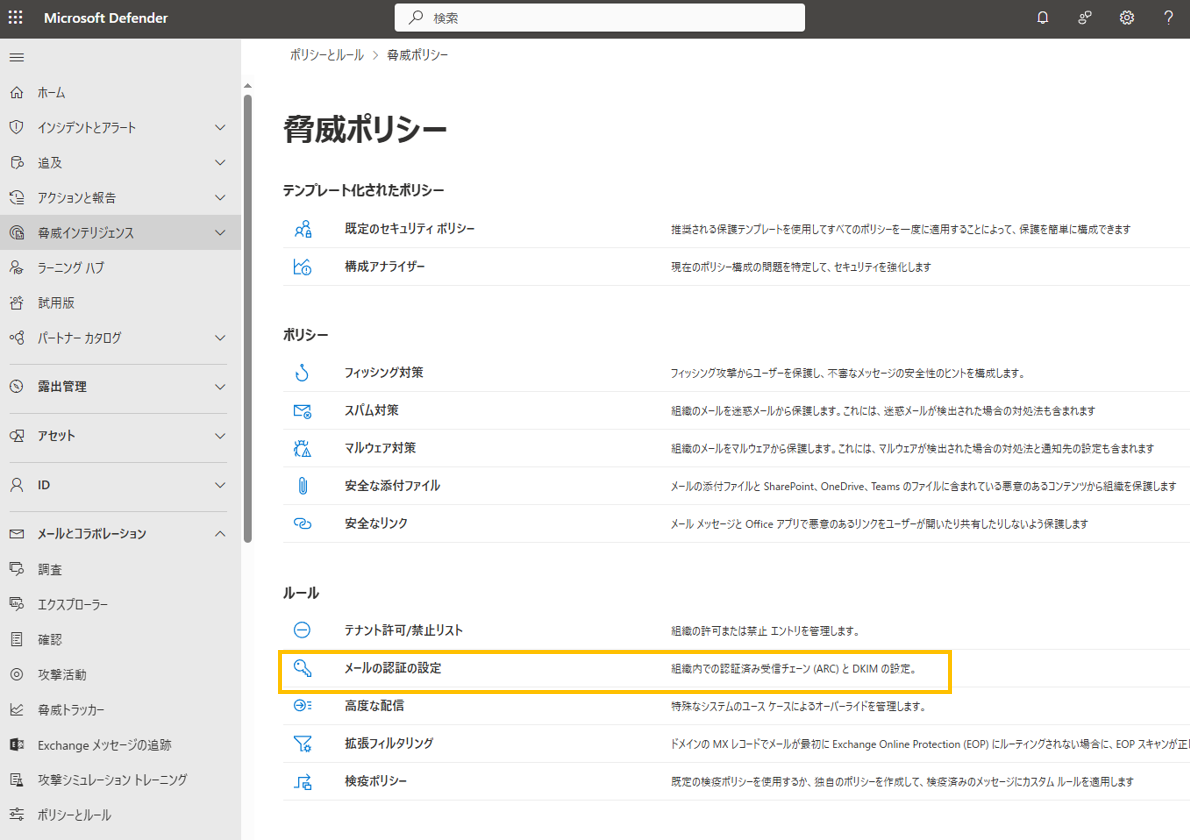Expand the アクションと報告 chevron
Viewport: 1190px width, 840px height.
click(x=220, y=197)
